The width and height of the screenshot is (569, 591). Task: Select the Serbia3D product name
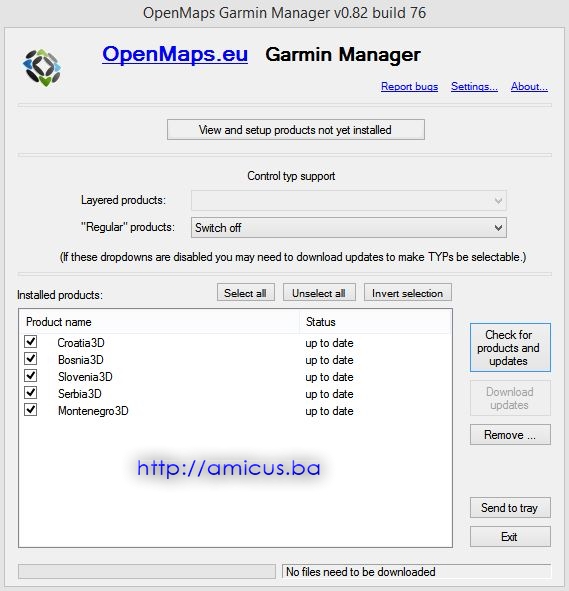pyautogui.click(x=80, y=393)
